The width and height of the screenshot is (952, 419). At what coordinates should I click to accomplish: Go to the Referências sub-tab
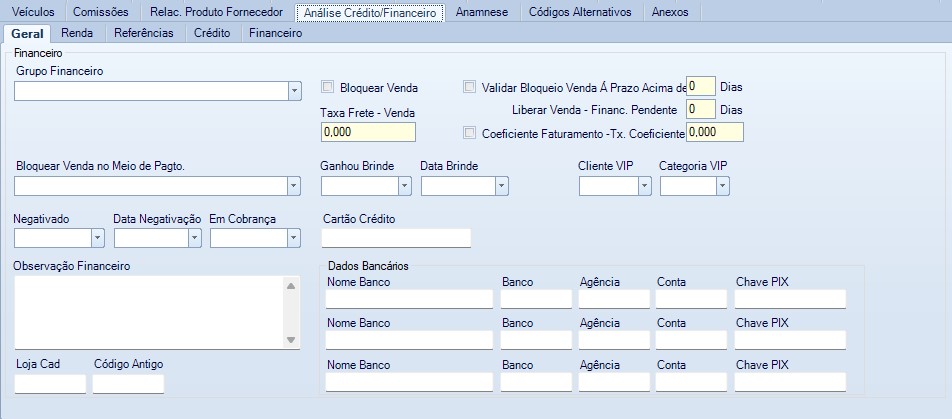(144, 33)
